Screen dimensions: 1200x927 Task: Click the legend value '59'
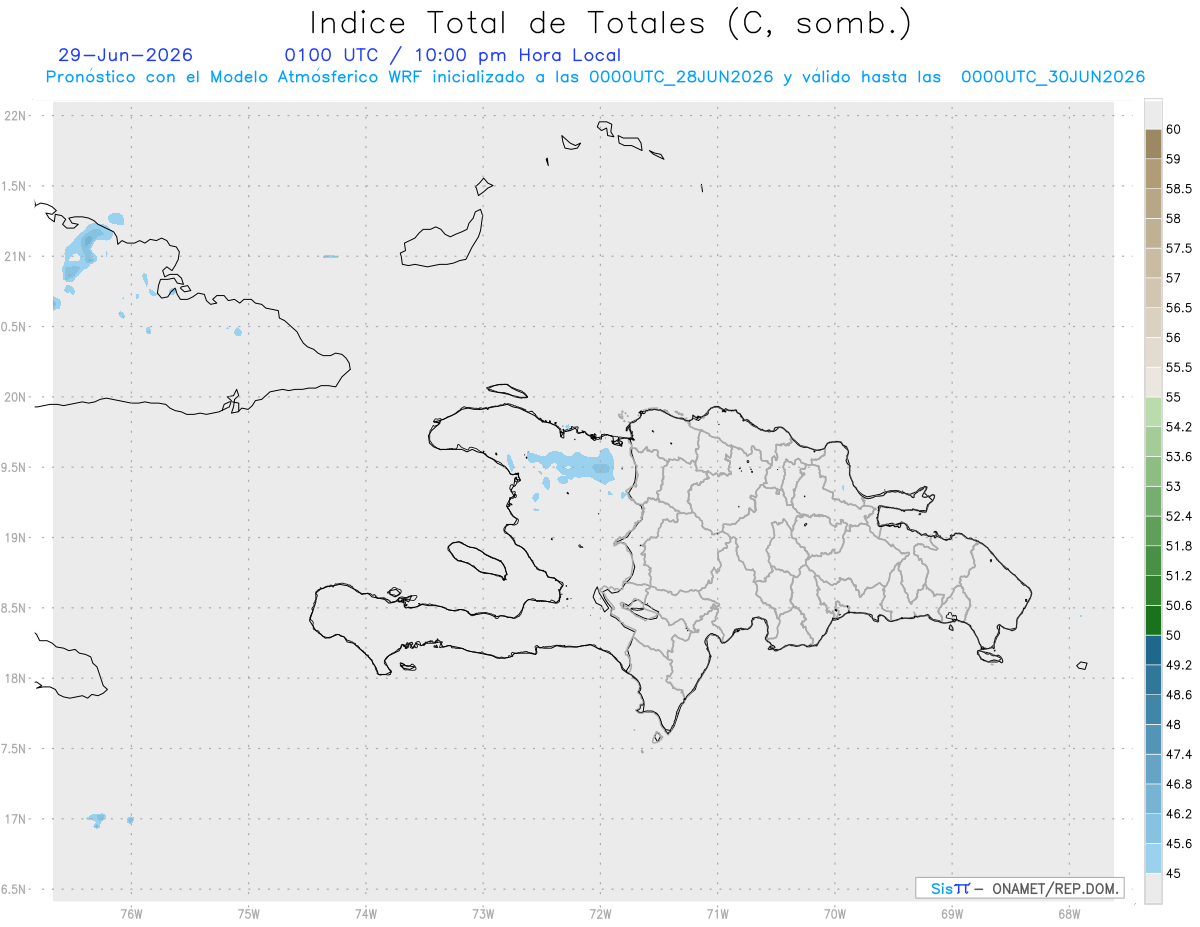pyautogui.click(x=1173, y=159)
